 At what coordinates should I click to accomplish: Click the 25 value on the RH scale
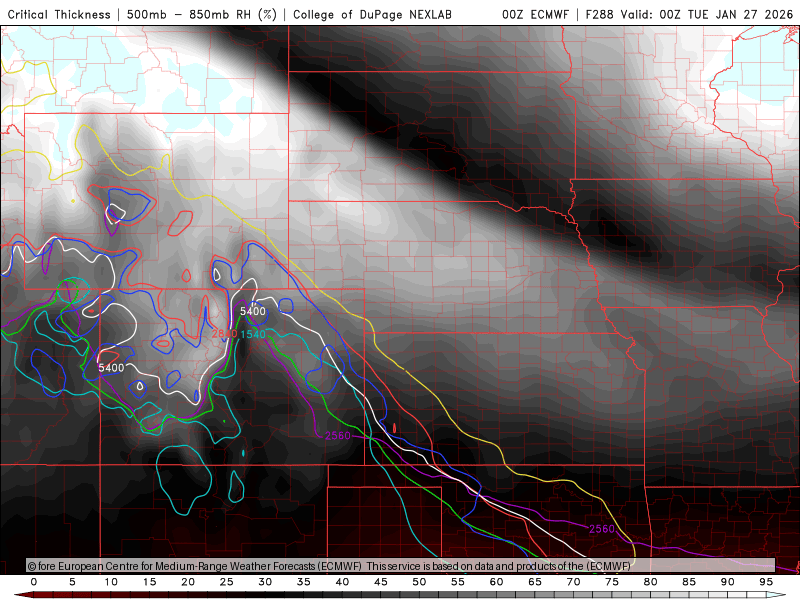(227, 582)
